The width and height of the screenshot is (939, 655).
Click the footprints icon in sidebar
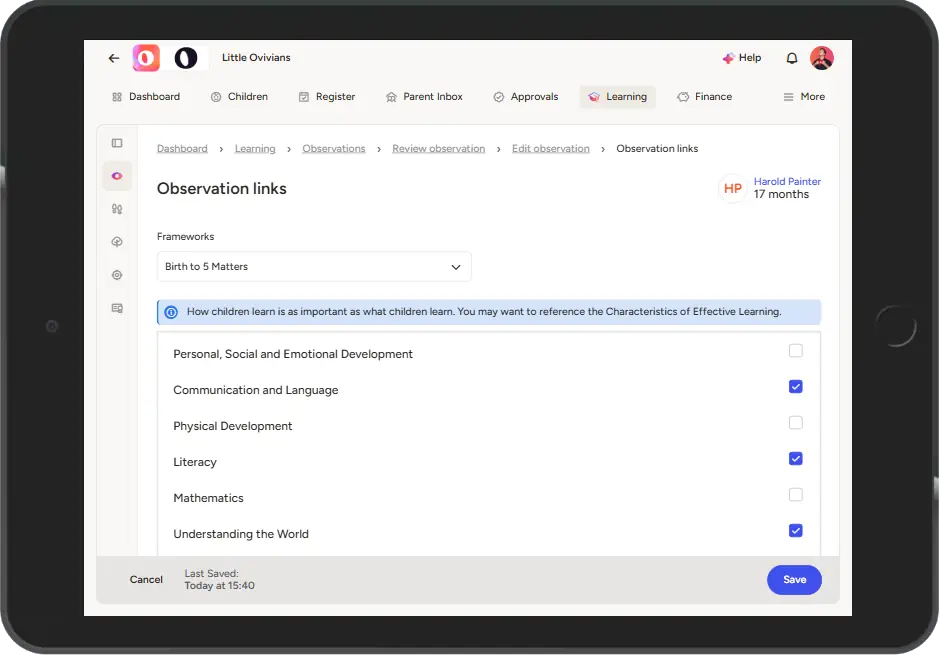coord(117,209)
